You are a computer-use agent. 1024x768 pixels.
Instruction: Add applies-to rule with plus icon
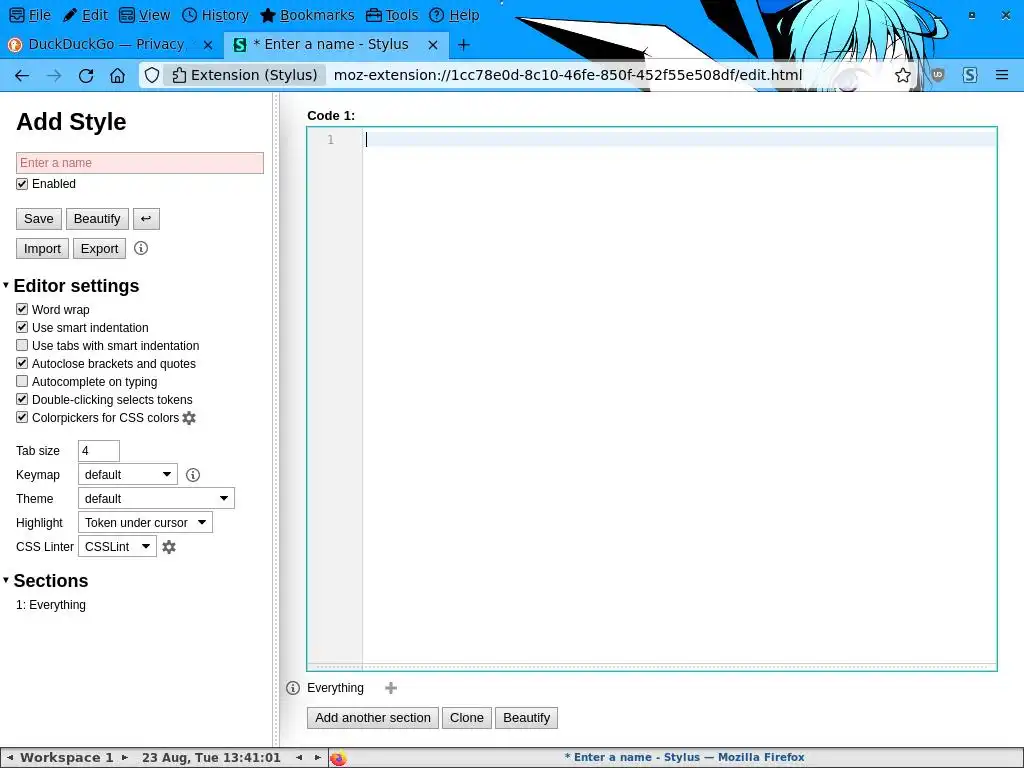(391, 688)
